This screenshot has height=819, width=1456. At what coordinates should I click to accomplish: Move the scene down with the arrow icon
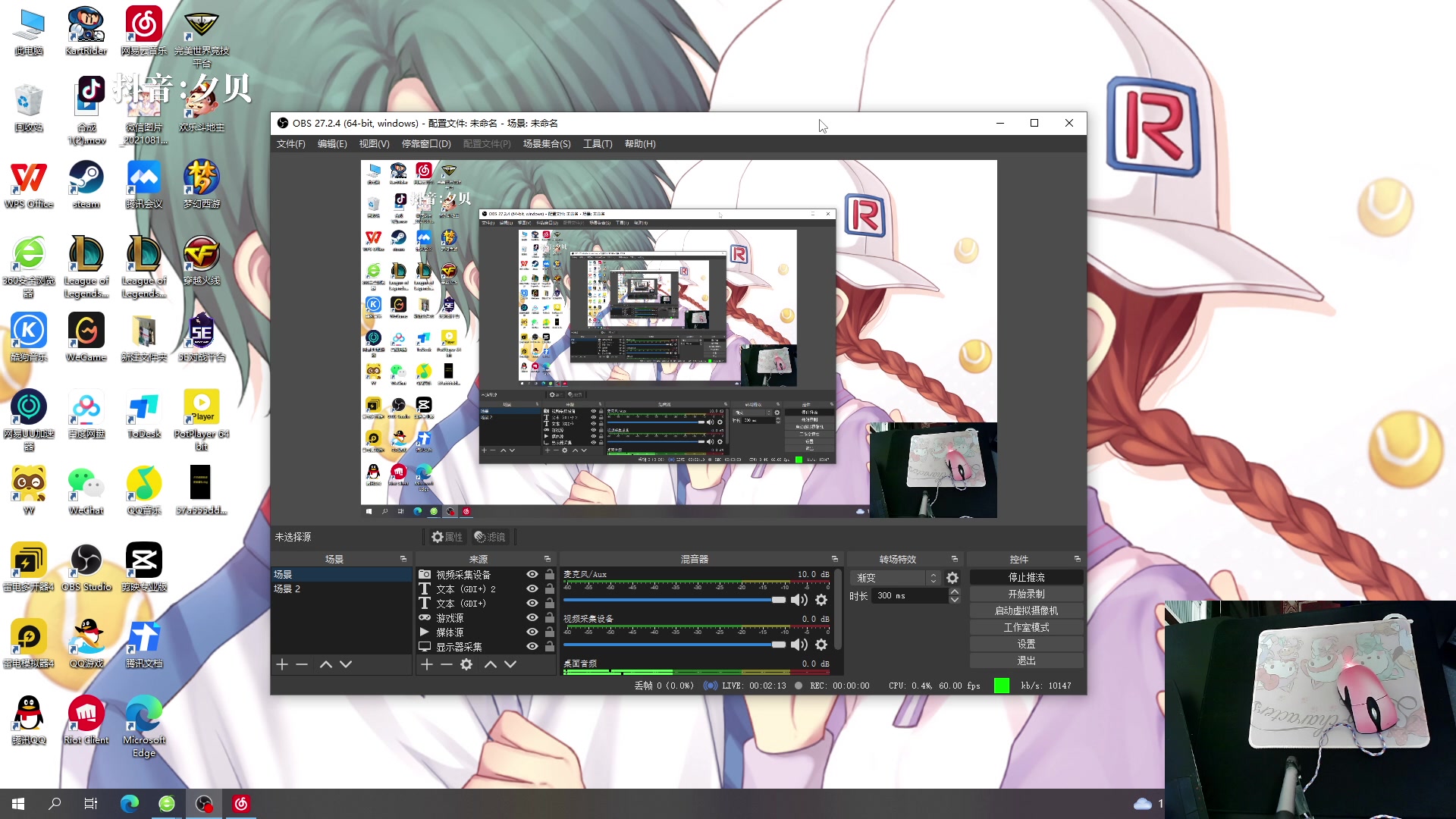click(346, 664)
